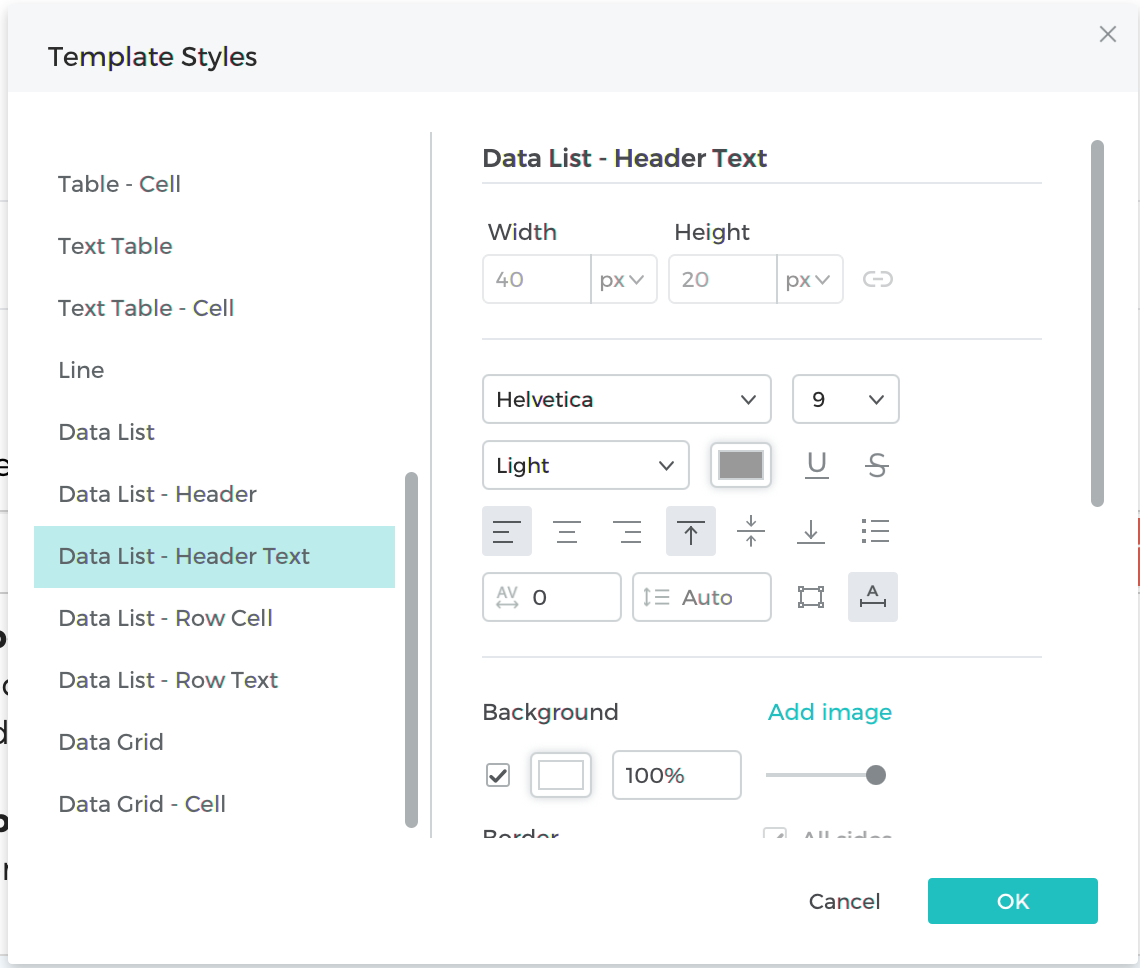
Task: Click the underline text icon
Action: click(817, 465)
